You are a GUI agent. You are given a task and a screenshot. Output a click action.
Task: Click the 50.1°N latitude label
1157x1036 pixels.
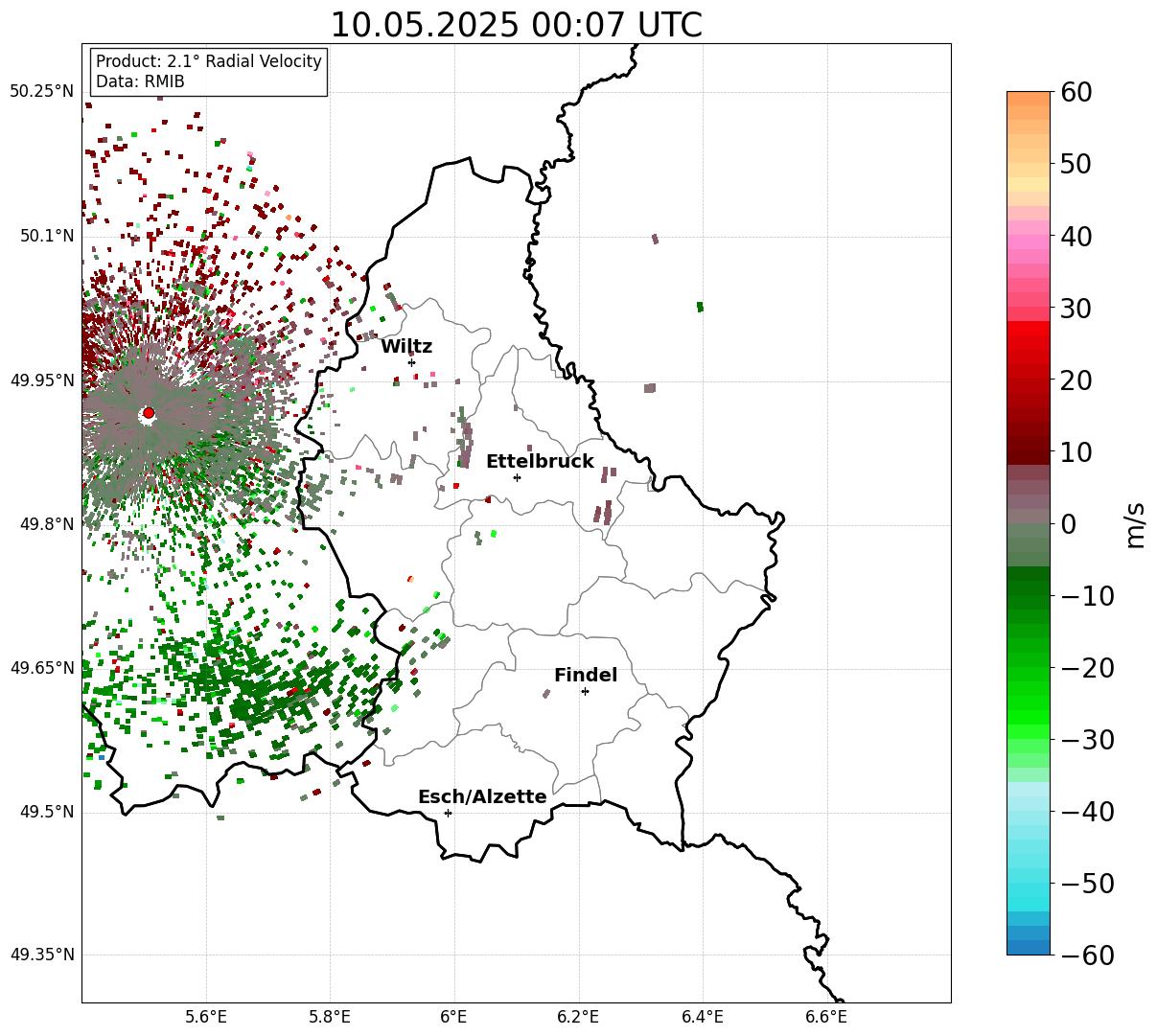click(46, 236)
